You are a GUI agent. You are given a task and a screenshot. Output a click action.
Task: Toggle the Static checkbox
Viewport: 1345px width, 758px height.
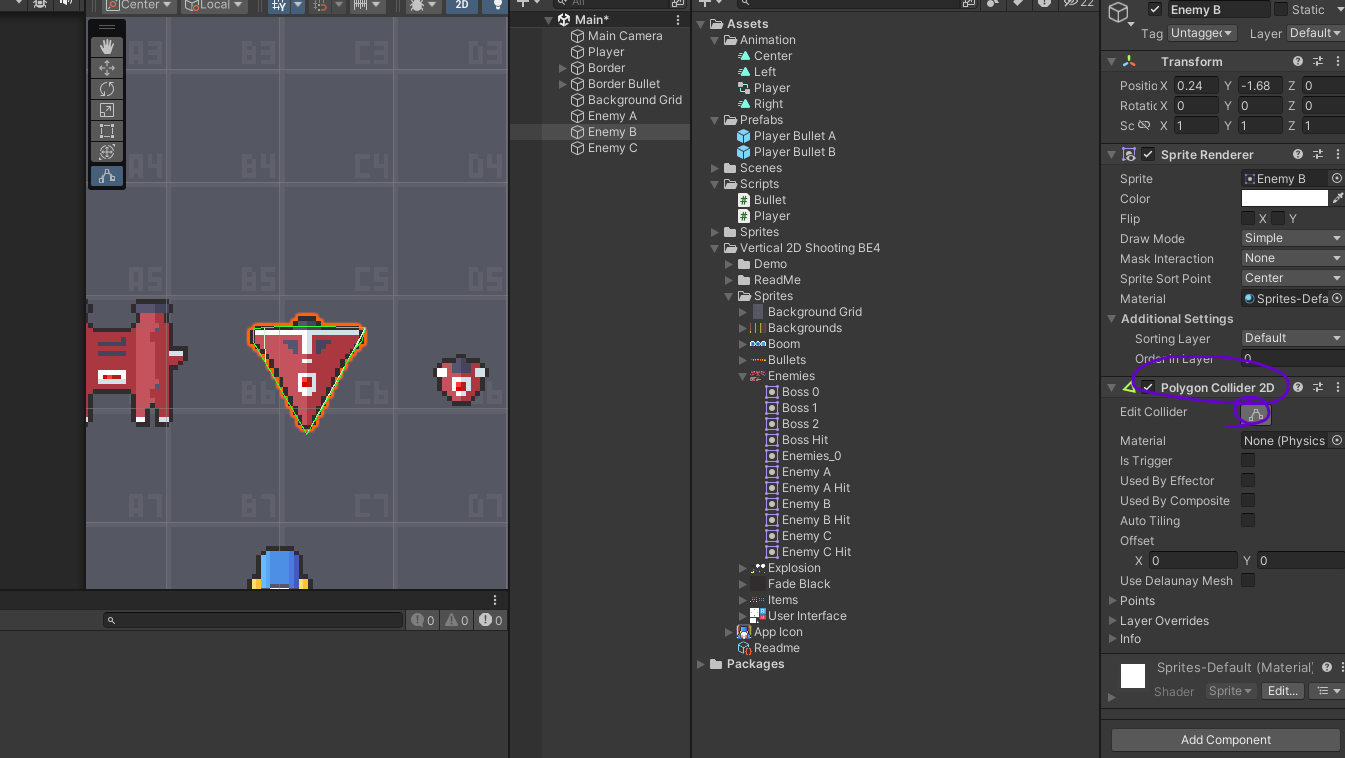pos(1279,10)
